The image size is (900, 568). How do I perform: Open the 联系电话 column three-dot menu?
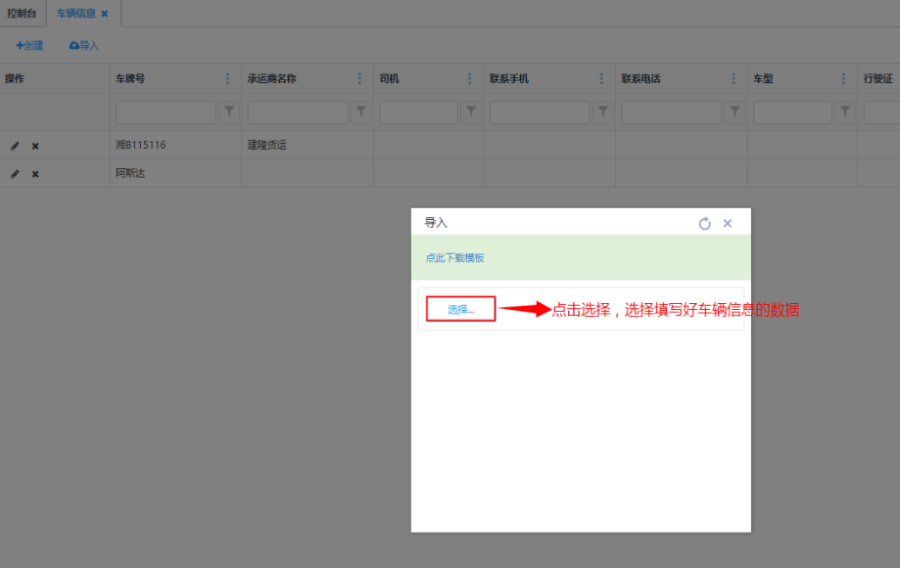(733, 79)
